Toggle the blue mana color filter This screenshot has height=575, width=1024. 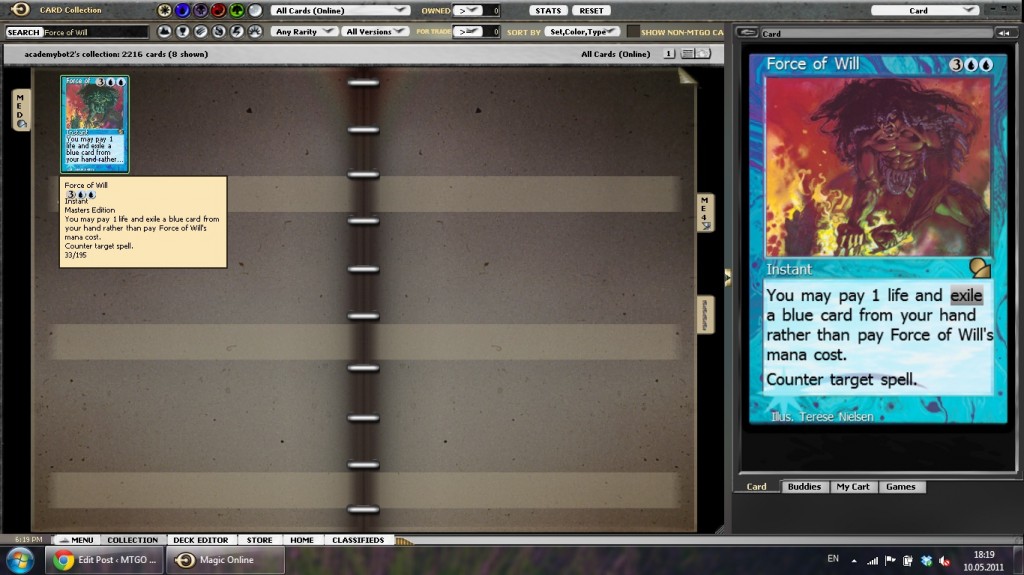183,10
